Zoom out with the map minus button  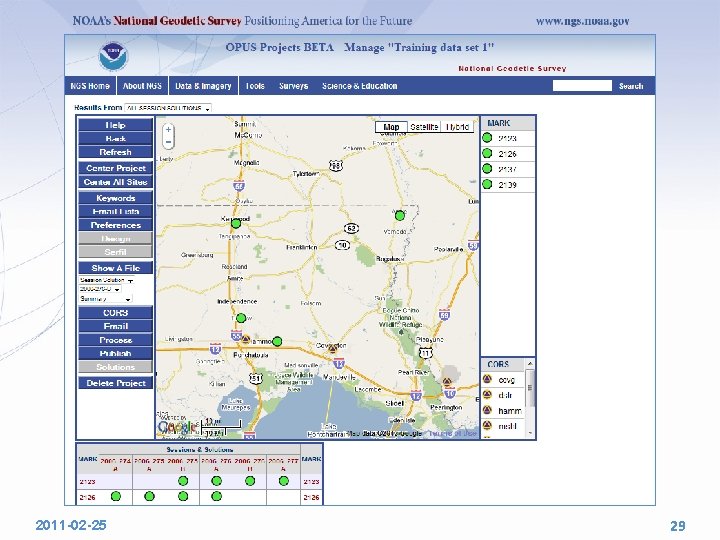click(x=169, y=142)
